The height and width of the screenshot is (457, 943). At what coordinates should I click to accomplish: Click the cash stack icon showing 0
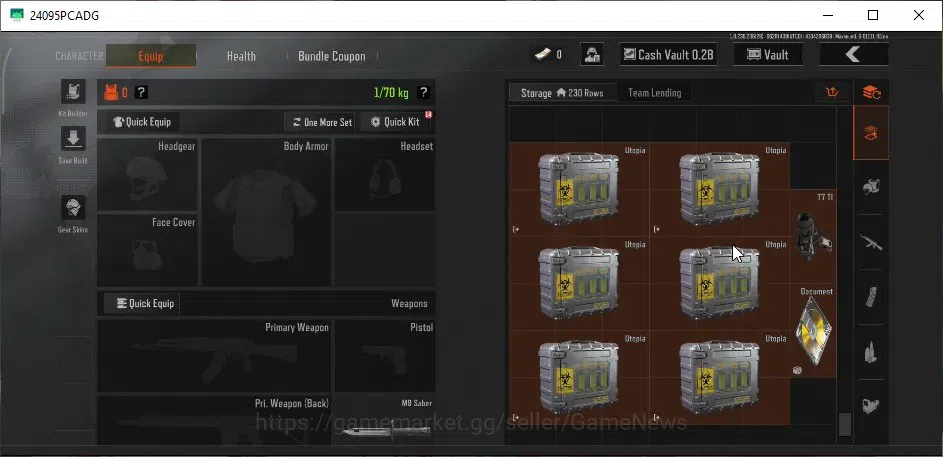point(543,55)
